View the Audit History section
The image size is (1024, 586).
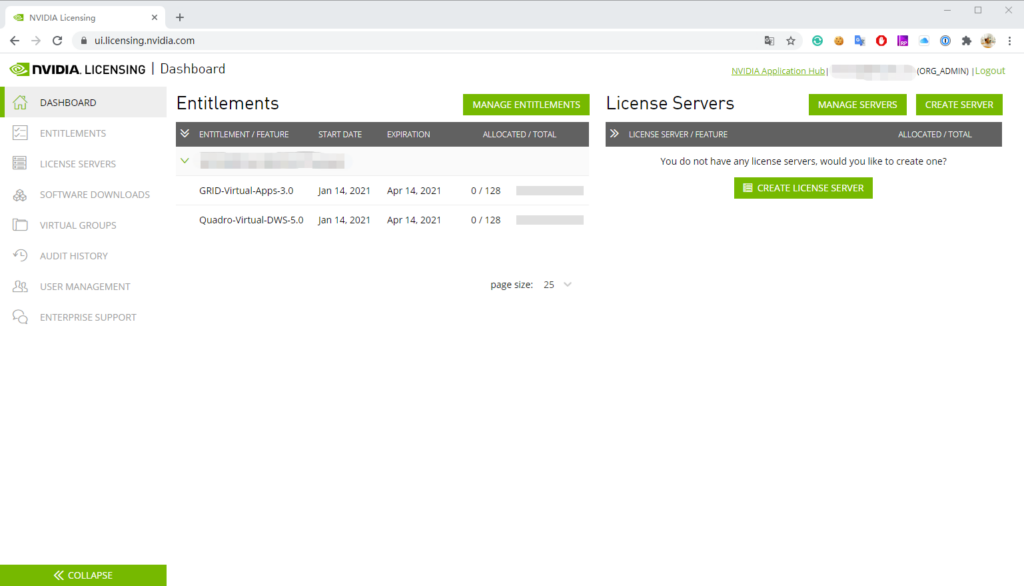coord(21,255)
